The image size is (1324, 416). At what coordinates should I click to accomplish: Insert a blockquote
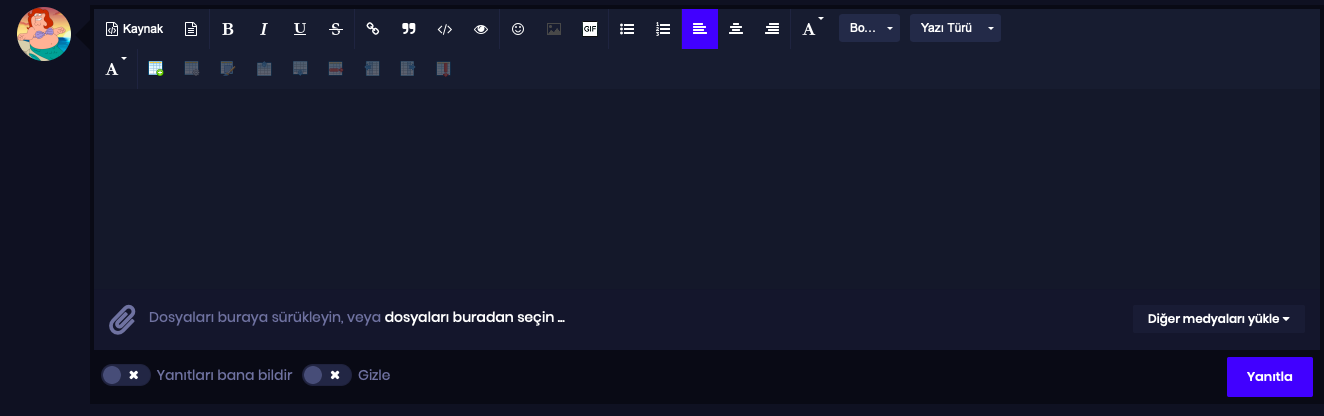pos(409,29)
